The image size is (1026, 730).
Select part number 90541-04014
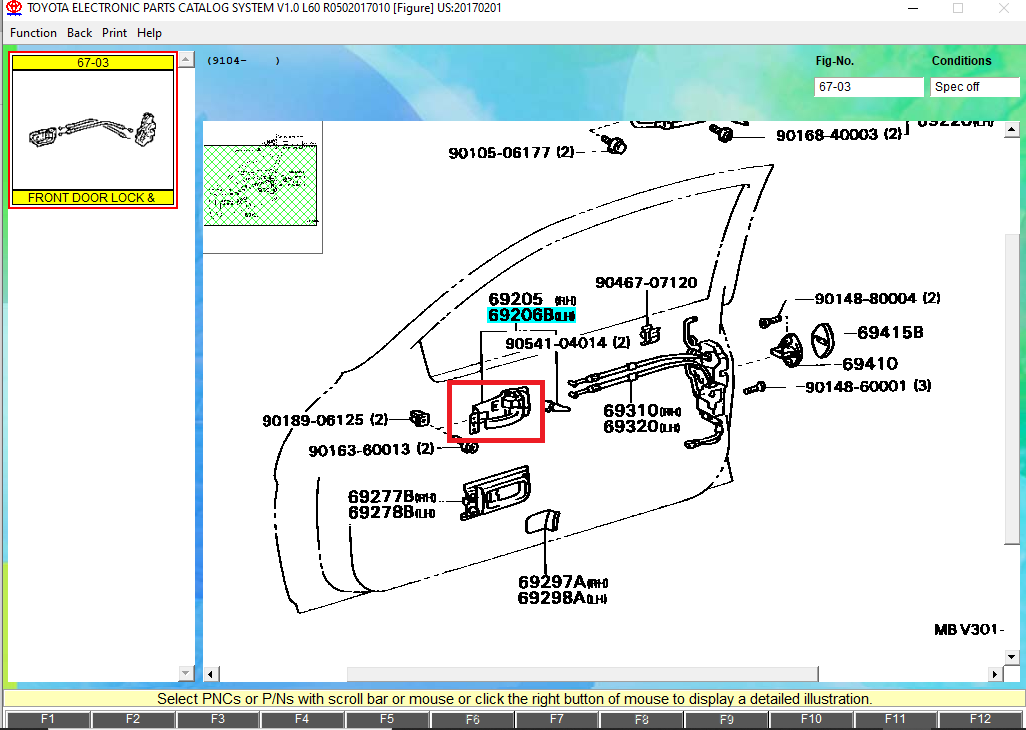click(x=567, y=343)
